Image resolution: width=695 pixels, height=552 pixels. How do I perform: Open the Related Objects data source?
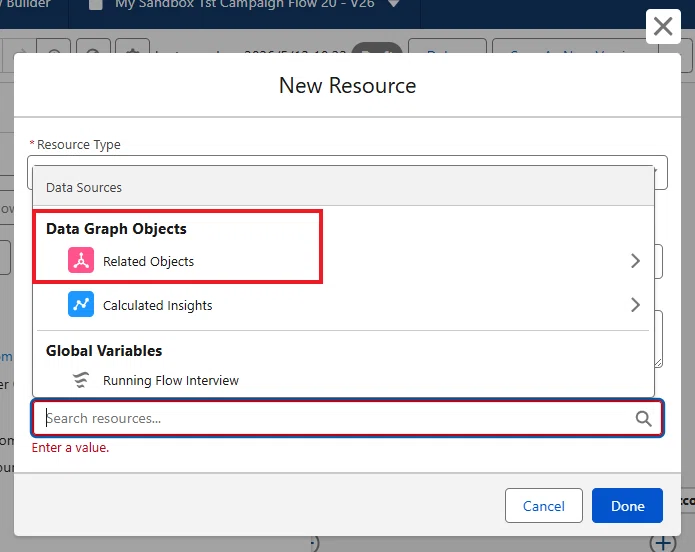344,261
